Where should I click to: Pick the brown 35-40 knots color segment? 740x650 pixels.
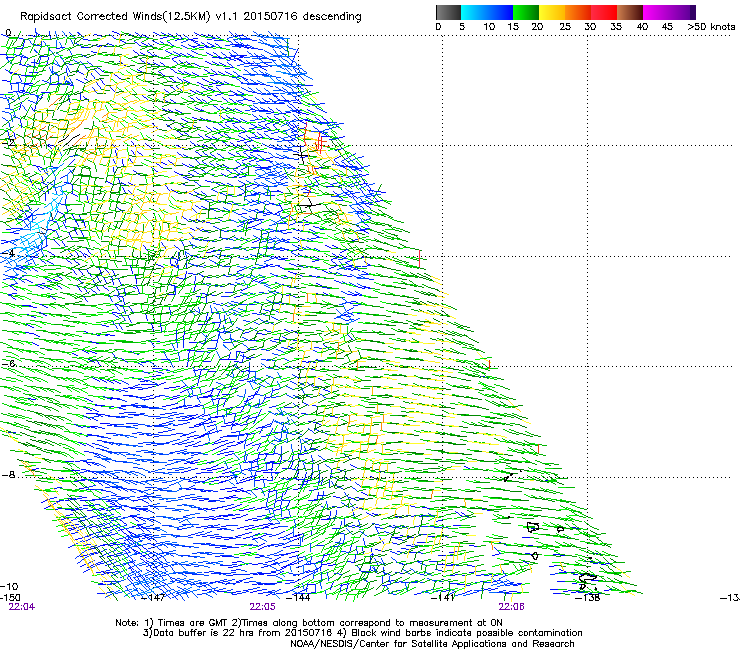coord(630,12)
